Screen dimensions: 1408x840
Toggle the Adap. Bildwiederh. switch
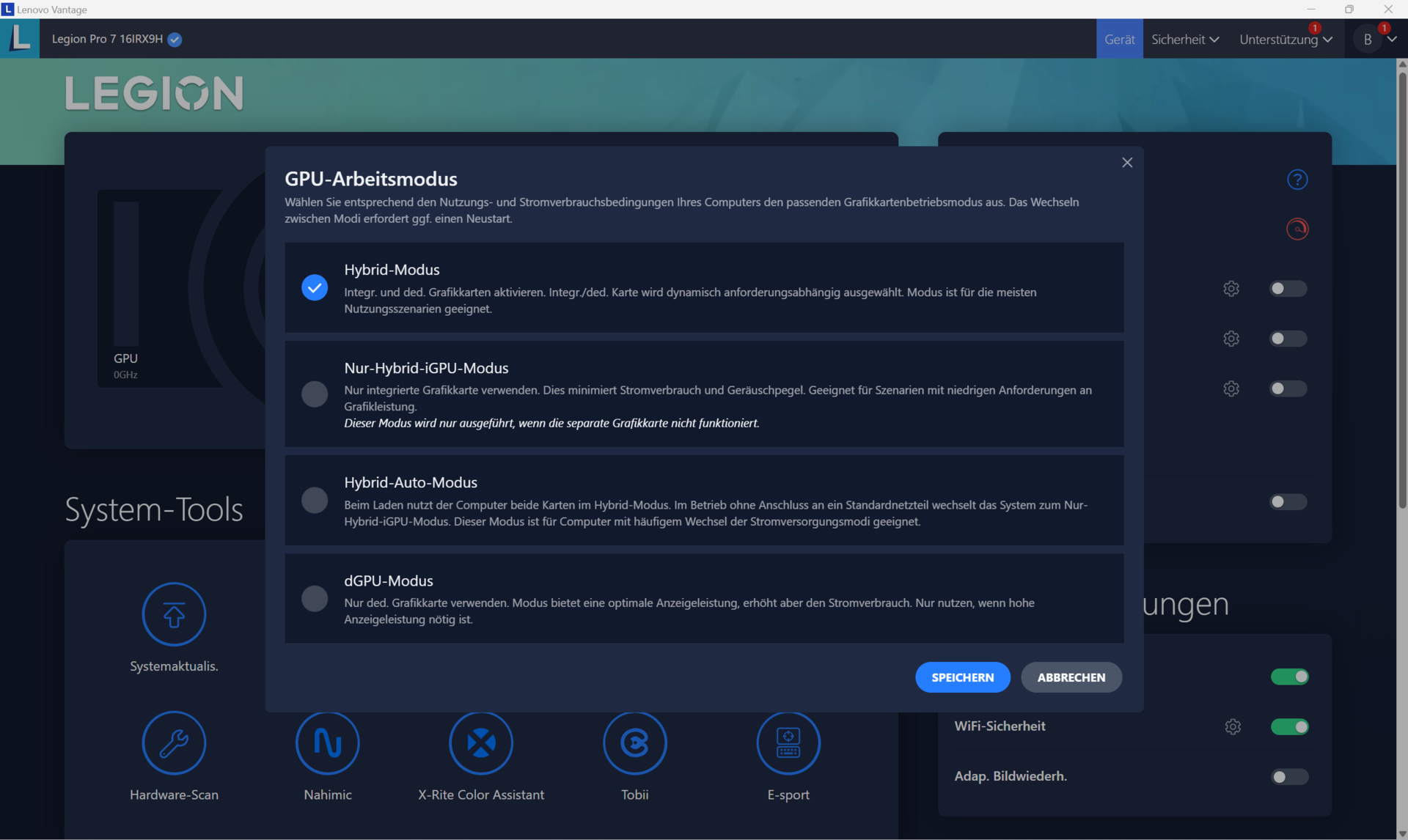tap(1288, 776)
